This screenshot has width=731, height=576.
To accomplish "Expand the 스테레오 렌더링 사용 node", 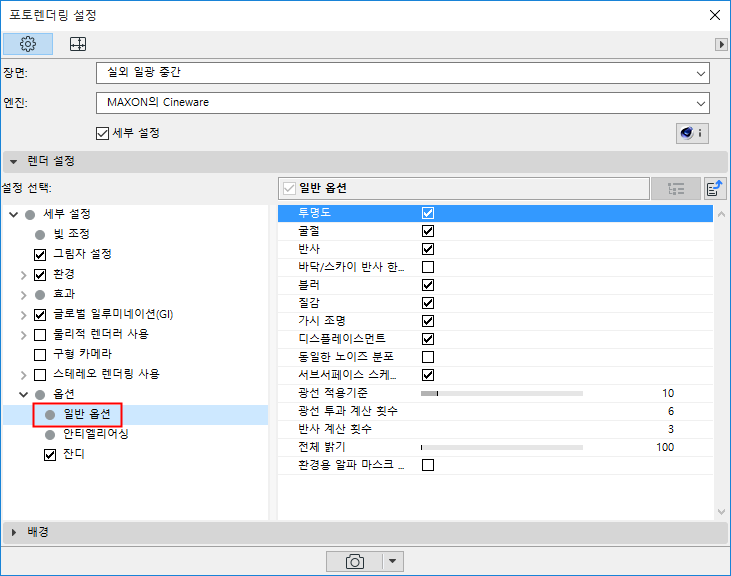I will click(x=23, y=375).
